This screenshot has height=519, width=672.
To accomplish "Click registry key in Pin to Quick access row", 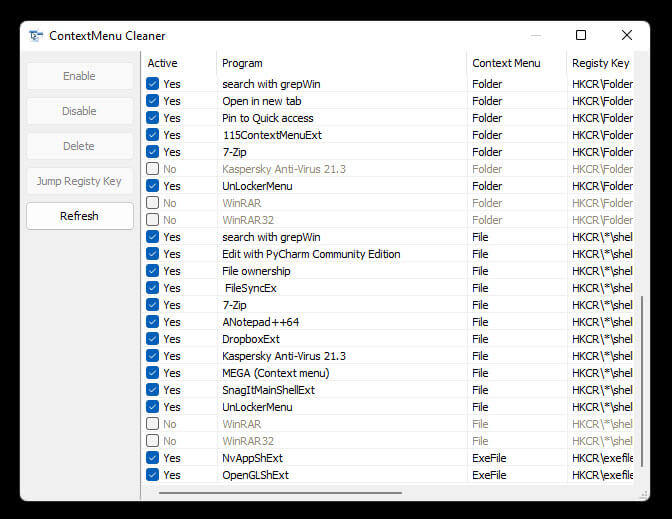I will point(603,118).
